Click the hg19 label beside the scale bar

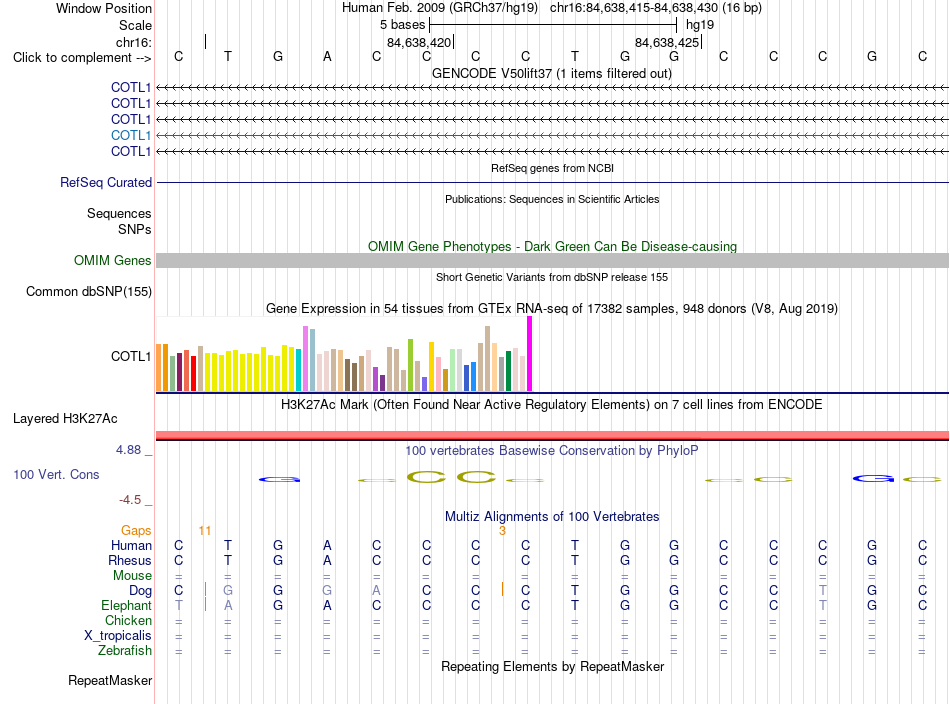700,25
